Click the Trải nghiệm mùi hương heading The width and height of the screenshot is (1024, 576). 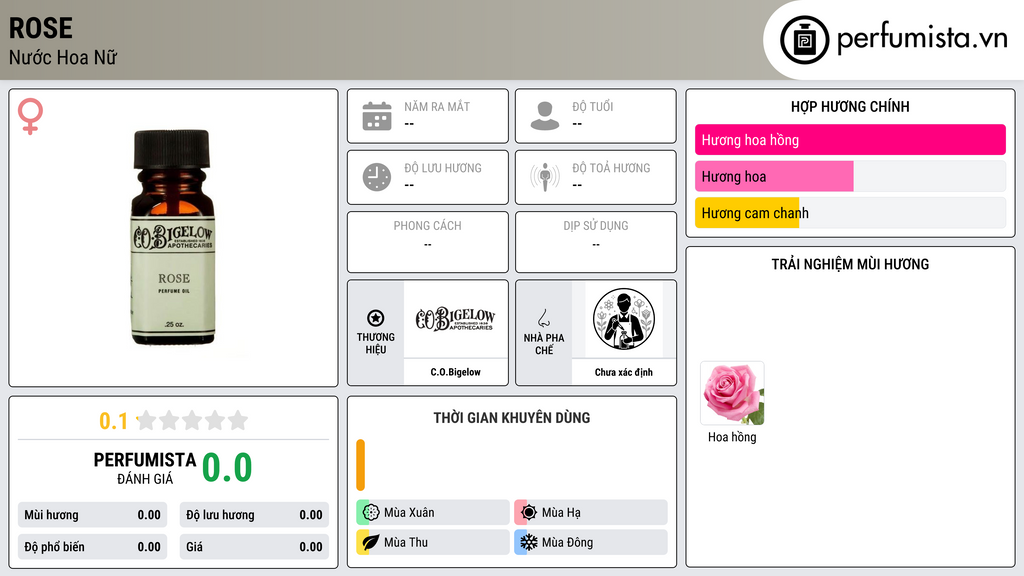tap(850, 264)
